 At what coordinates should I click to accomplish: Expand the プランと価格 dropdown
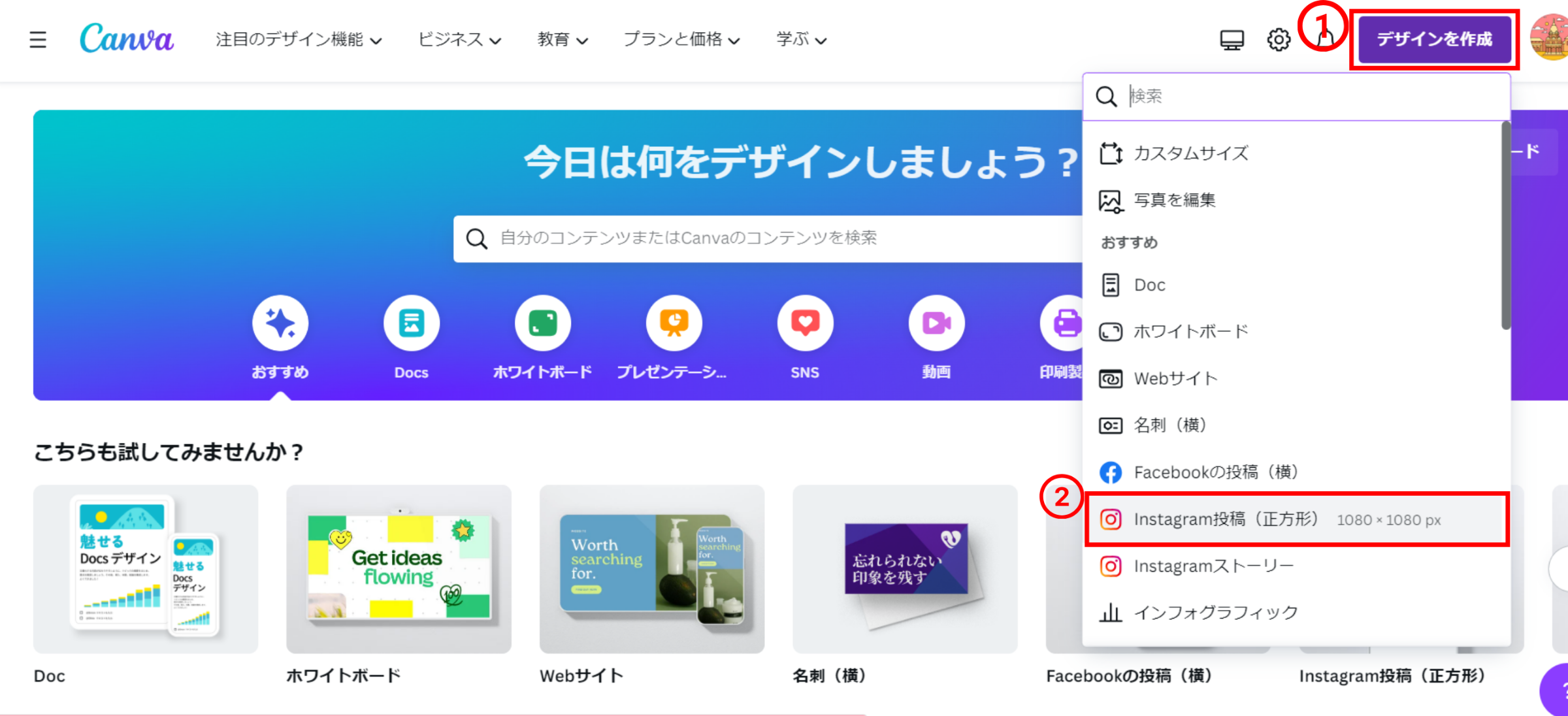pos(681,40)
